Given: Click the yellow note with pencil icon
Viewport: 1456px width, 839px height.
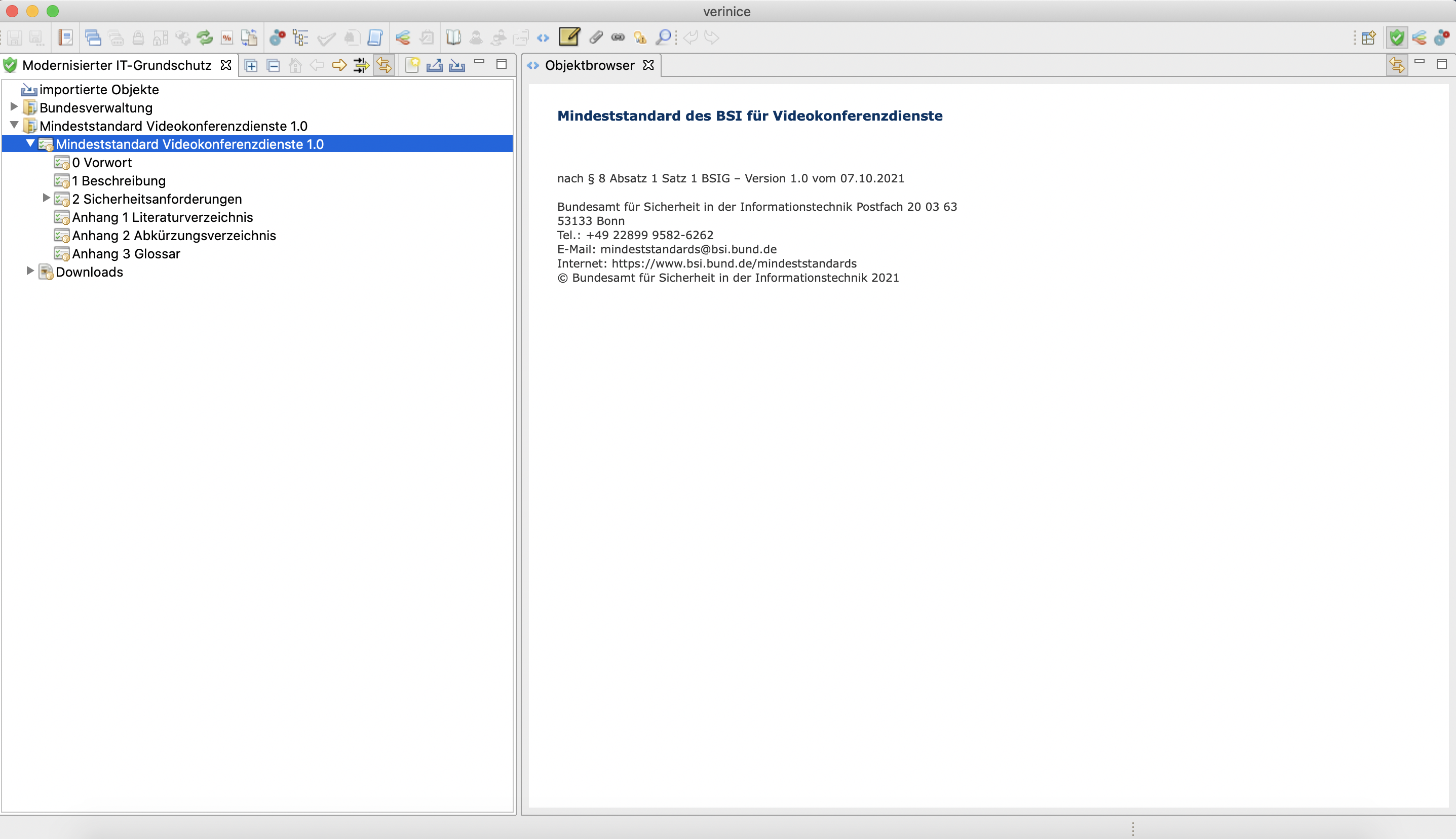Looking at the screenshot, I should (x=569, y=37).
